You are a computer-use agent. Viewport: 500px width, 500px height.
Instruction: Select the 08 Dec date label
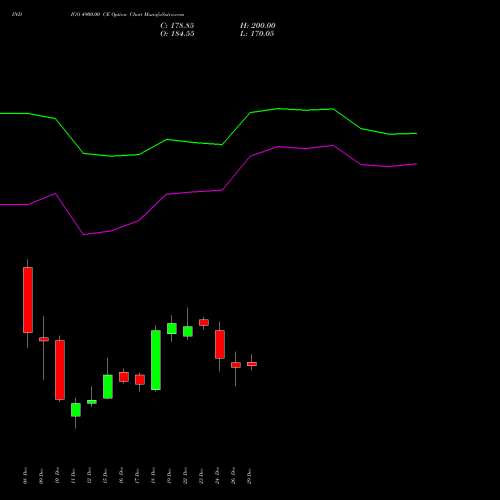tap(26, 476)
